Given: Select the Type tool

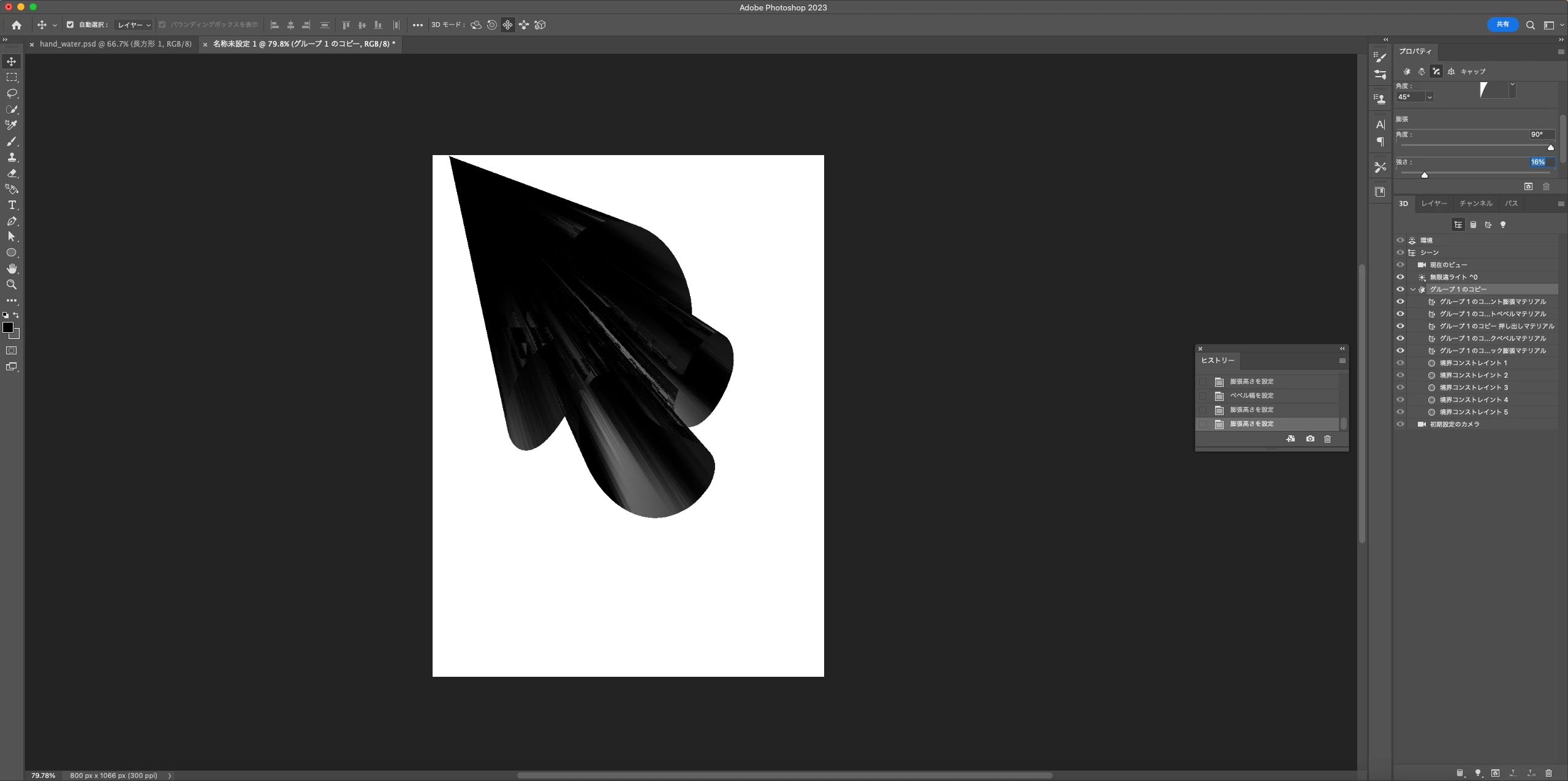Looking at the screenshot, I should click(12, 205).
